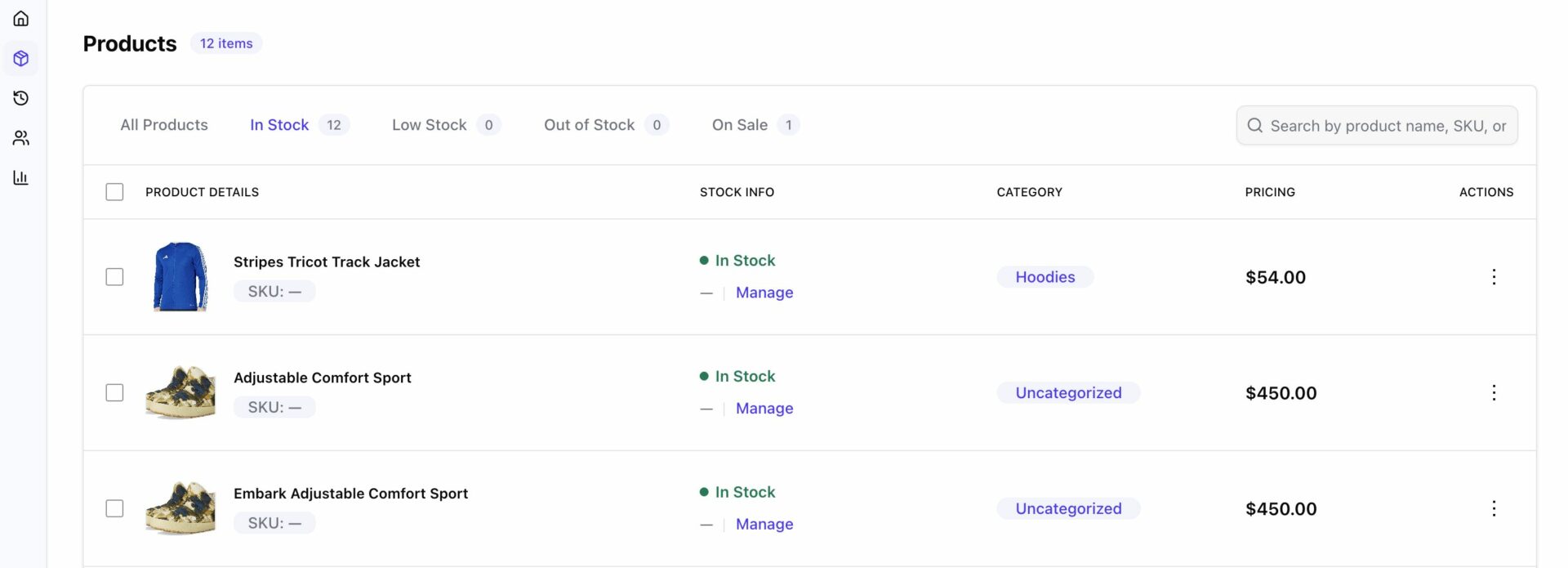Image resolution: width=1568 pixels, height=568 pixels.
Task: Click the Stripes Tricot Track Jacket product name
Action: point(327,262)
